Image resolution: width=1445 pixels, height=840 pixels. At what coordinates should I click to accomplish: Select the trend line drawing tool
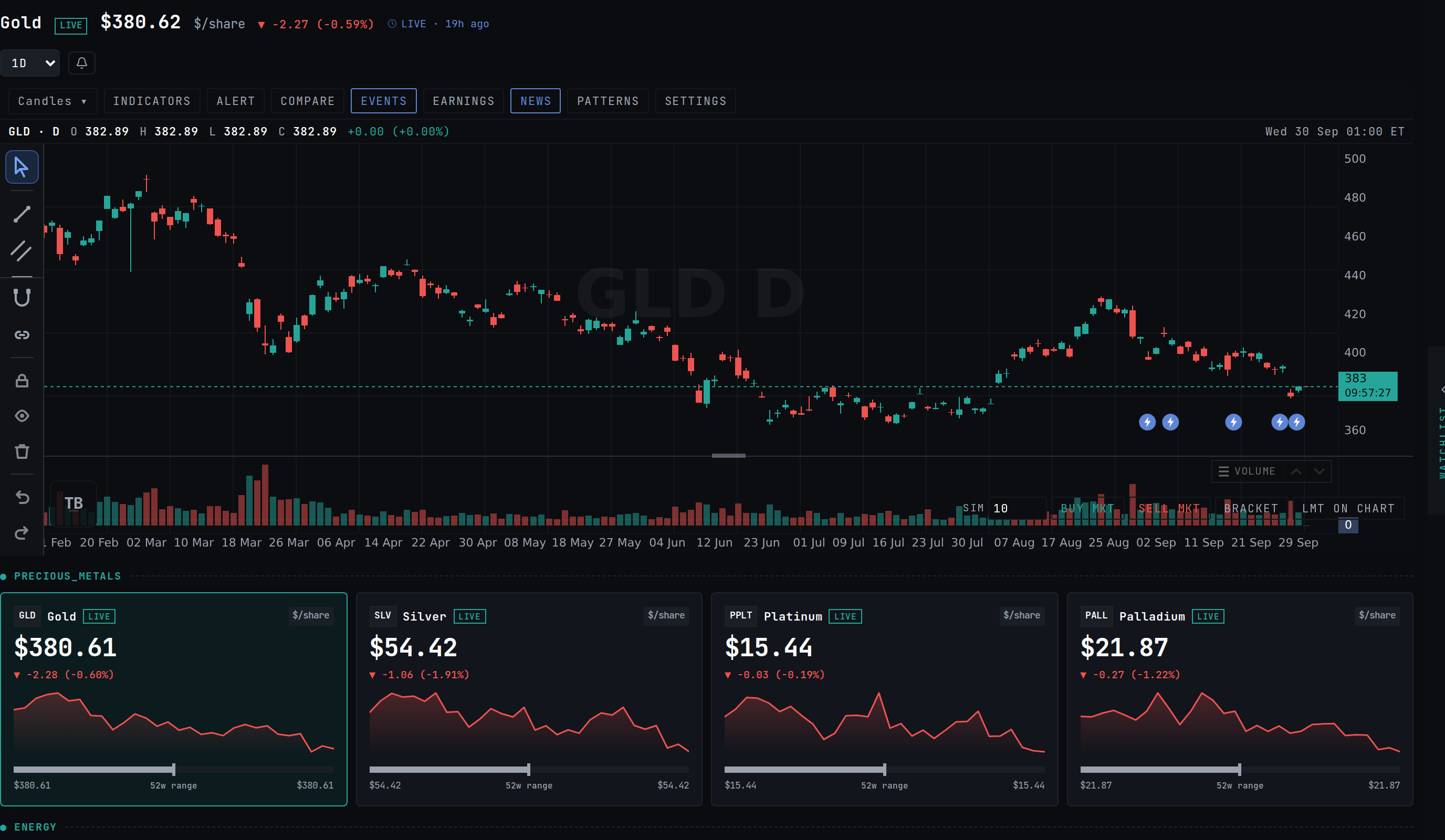22,214
